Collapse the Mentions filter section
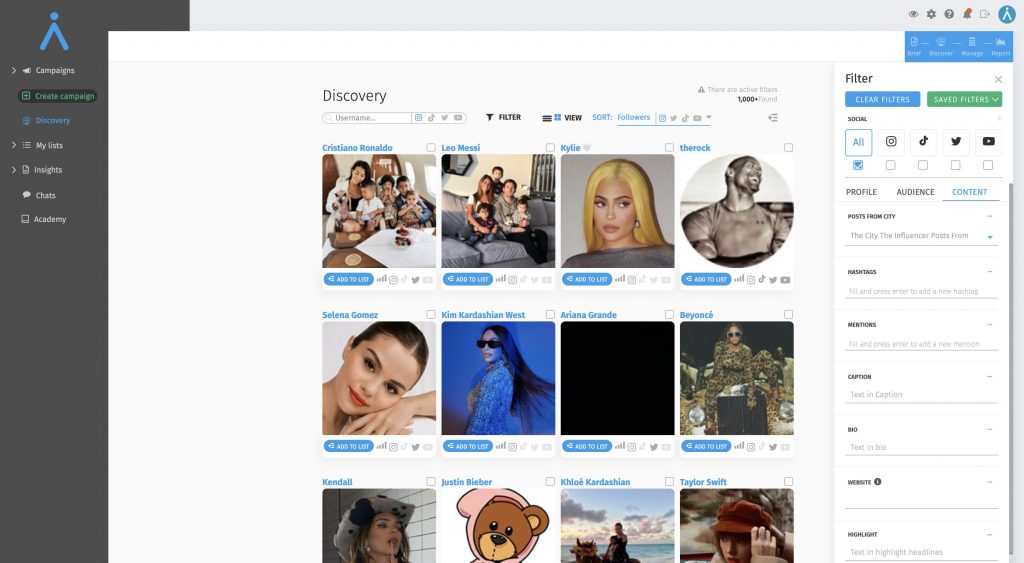This screenshot has height=563, width=1024. click(990, 324)
